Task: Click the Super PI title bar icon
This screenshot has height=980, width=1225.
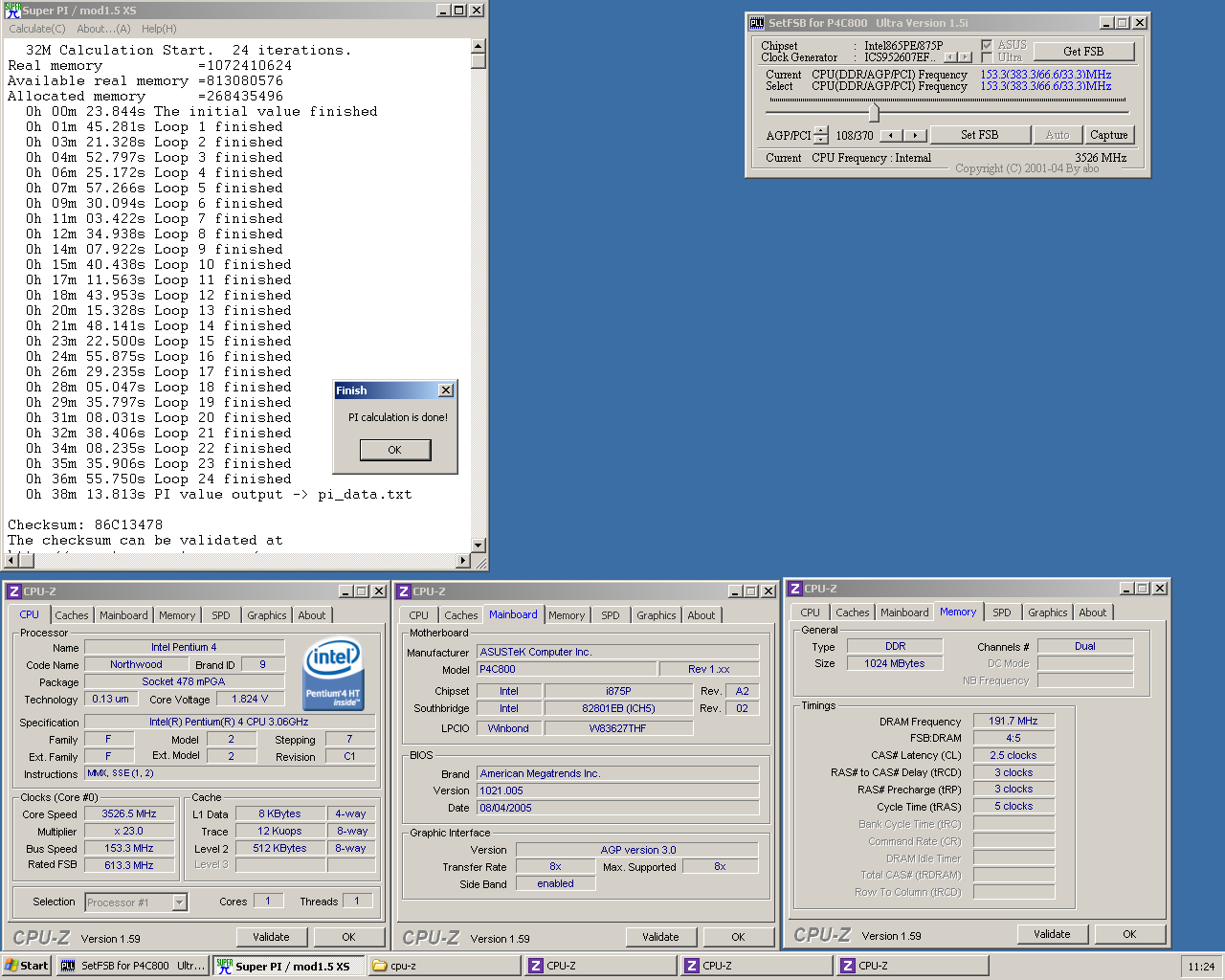Action: pyautogui.click(x=12, y=11)
